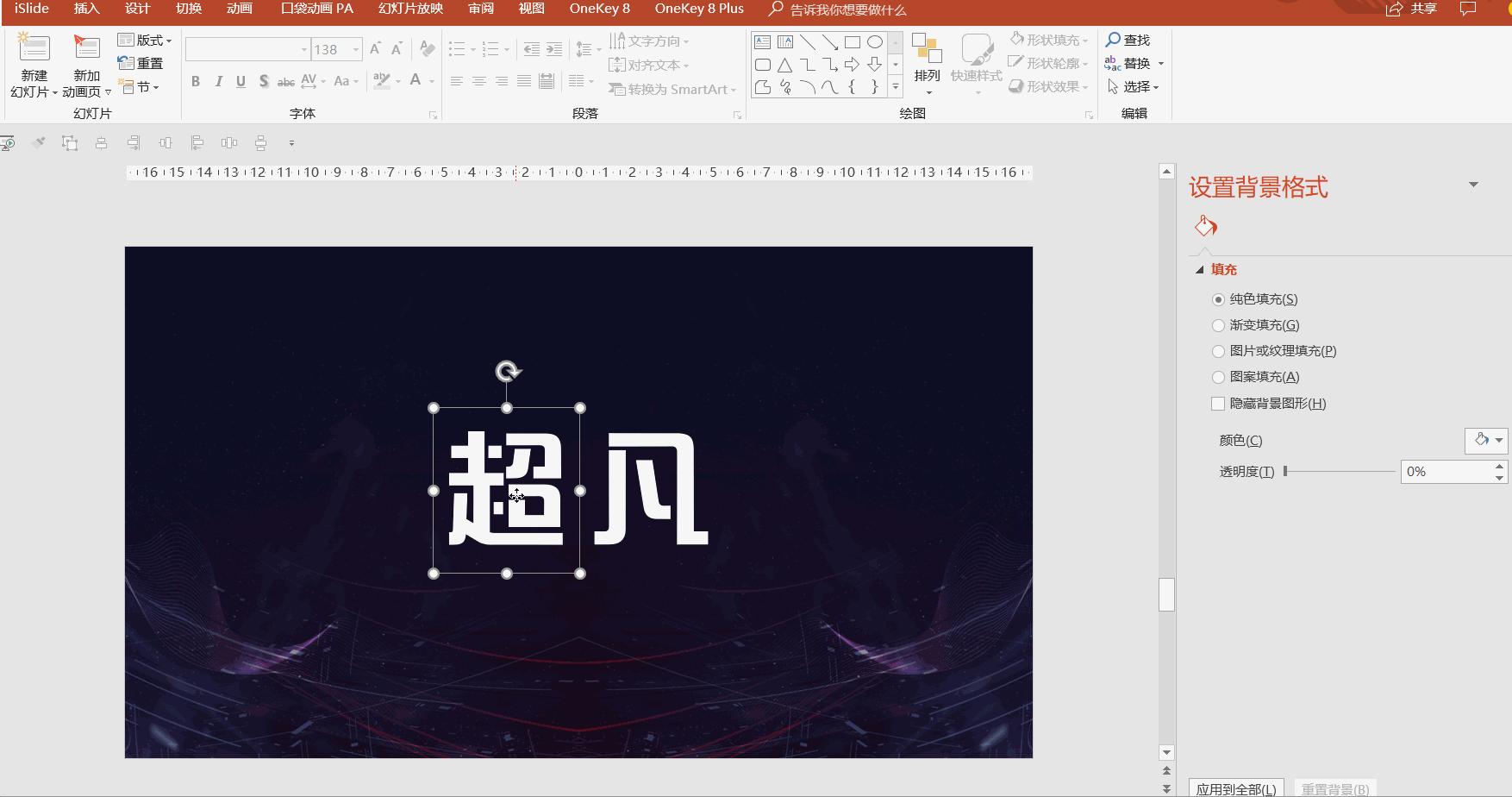Apply strikethrough to the text

(286, 82)
